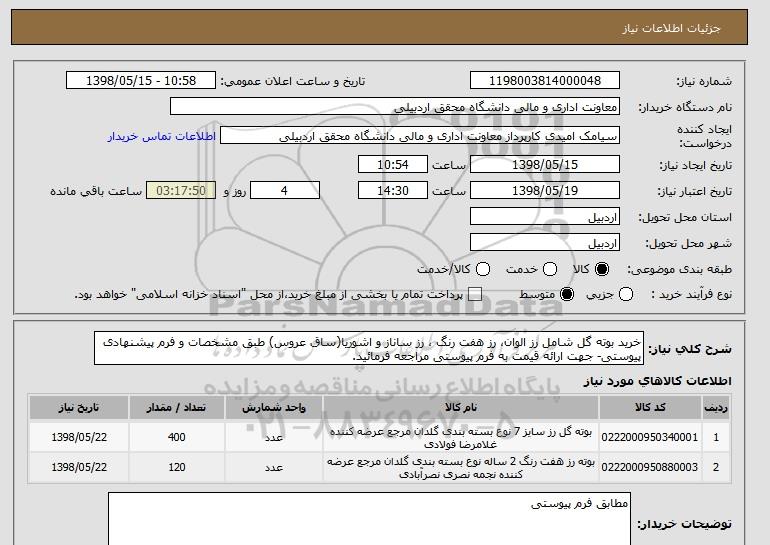Click the second row need date 1398/05/22
This screenshot has width=770, height=545.
pos(79,467)
